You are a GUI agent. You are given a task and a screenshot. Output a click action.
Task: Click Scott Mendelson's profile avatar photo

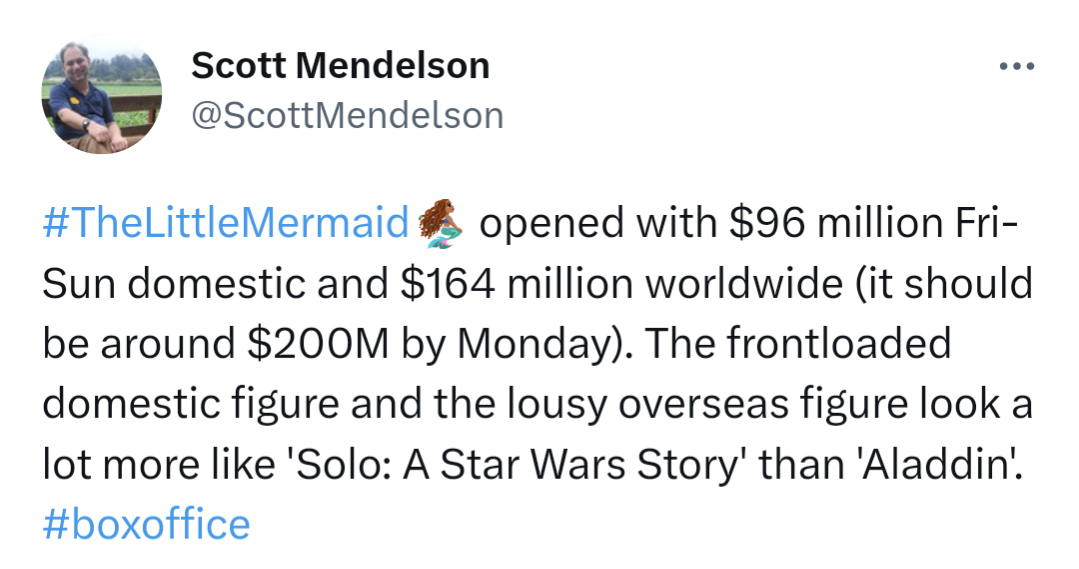[x=102, y=96]
